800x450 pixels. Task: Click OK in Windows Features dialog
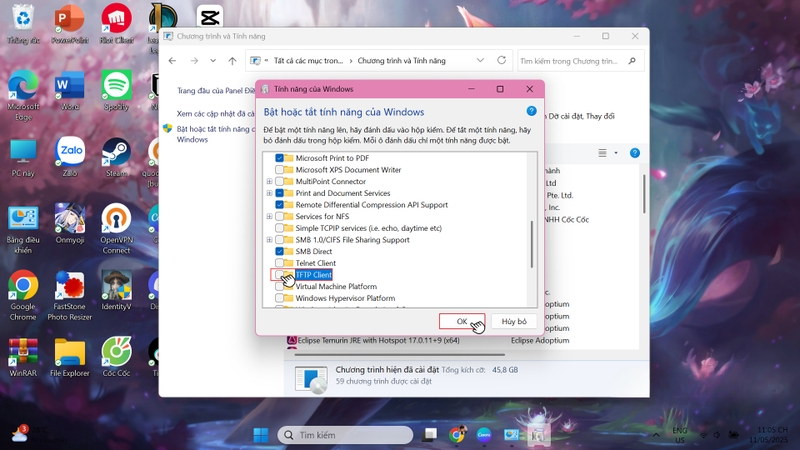(462, 321)
